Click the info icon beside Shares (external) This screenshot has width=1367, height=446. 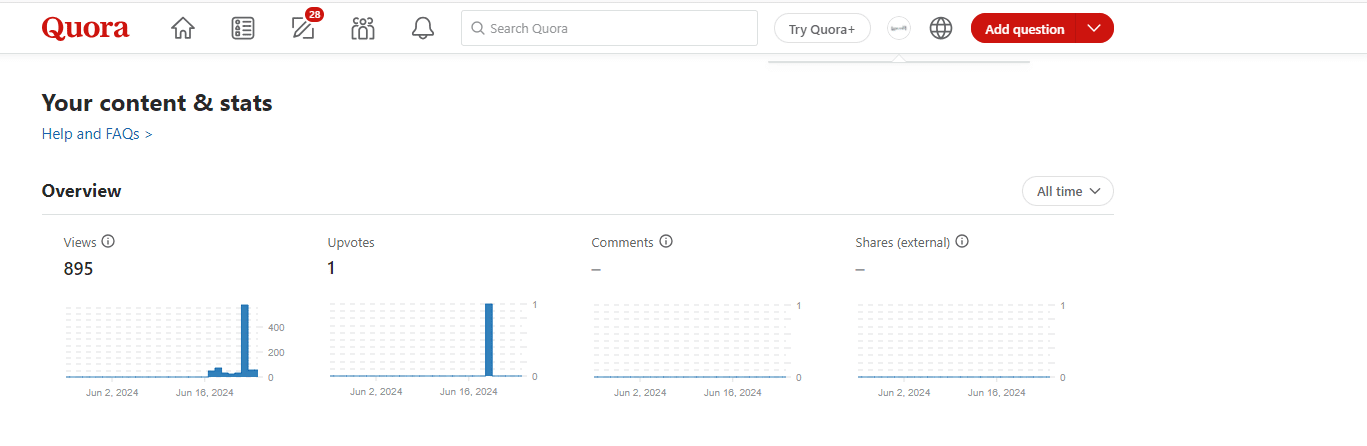pos(962,242)
